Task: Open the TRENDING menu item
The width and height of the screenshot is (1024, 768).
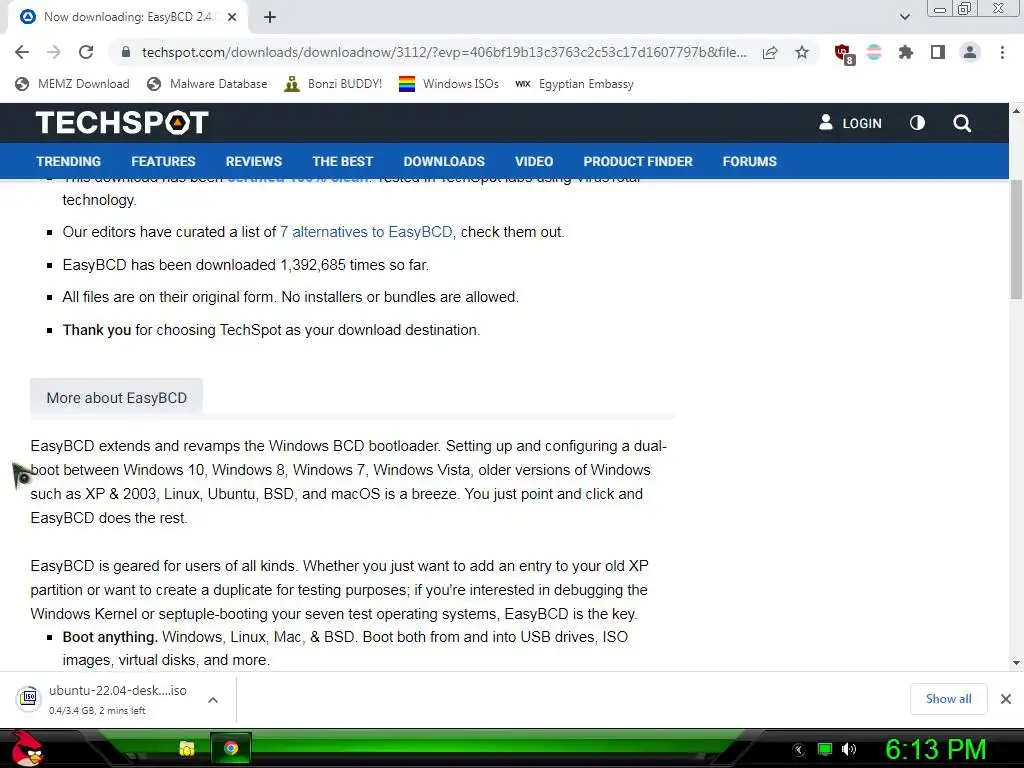Action: coord(69,161)
